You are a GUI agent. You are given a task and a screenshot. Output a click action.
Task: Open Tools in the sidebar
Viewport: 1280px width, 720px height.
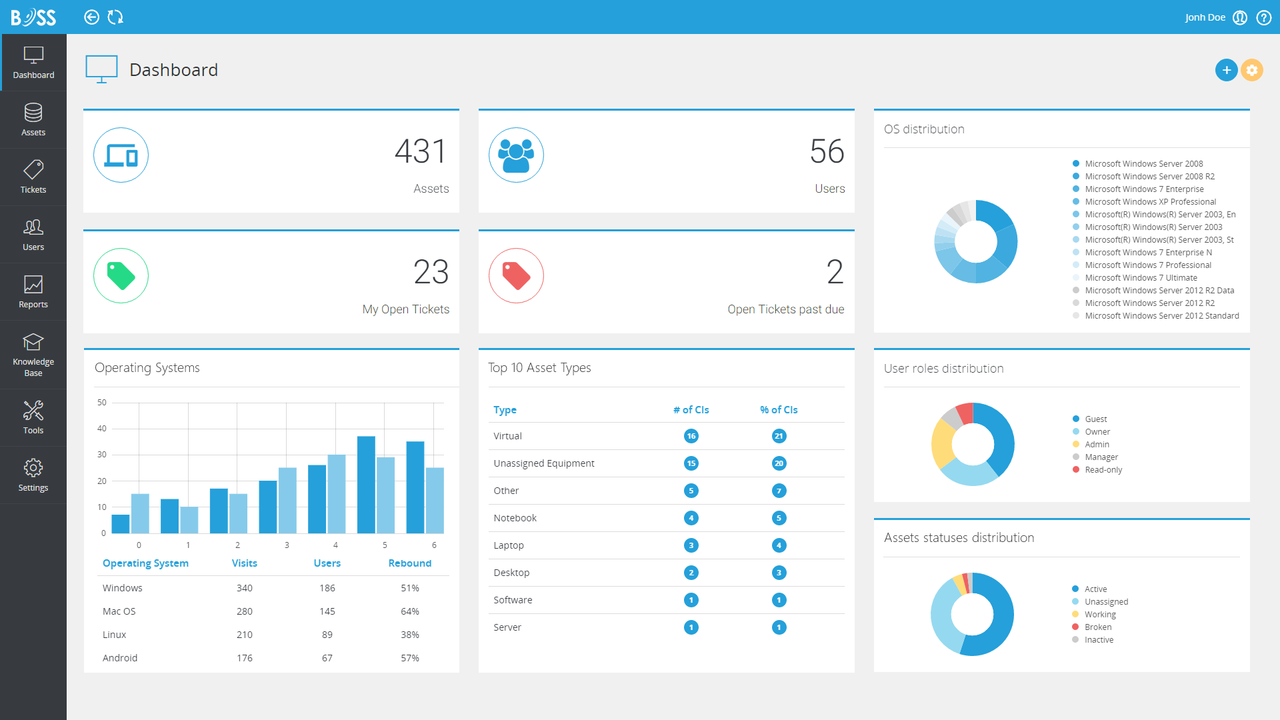click(33, 417)
